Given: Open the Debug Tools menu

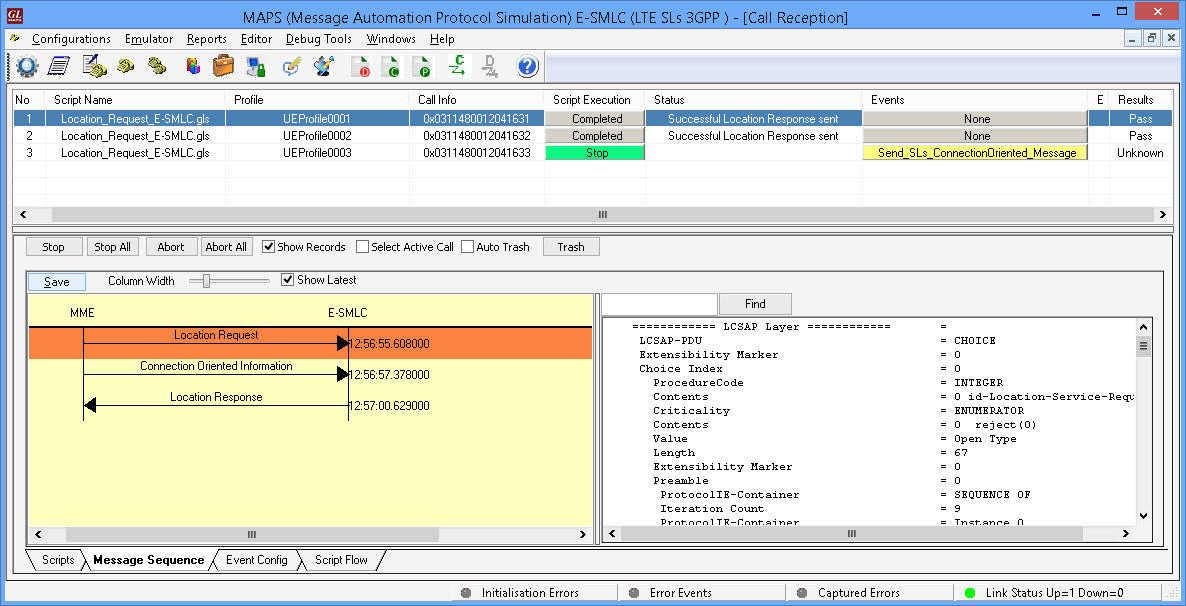Looking at the screenshot, I should [319, 39].
